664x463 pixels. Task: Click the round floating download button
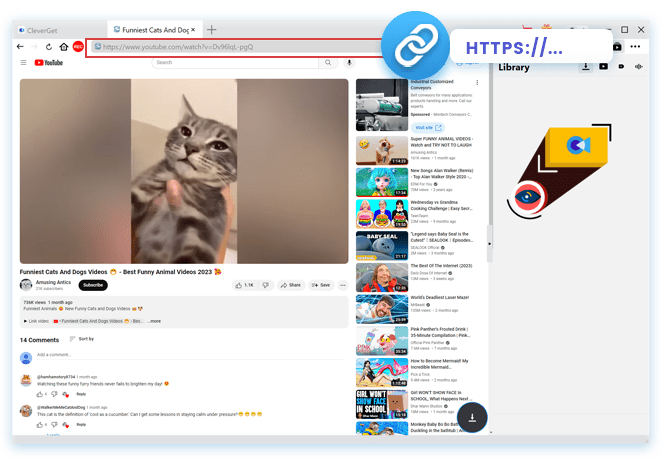coord(473,418)
